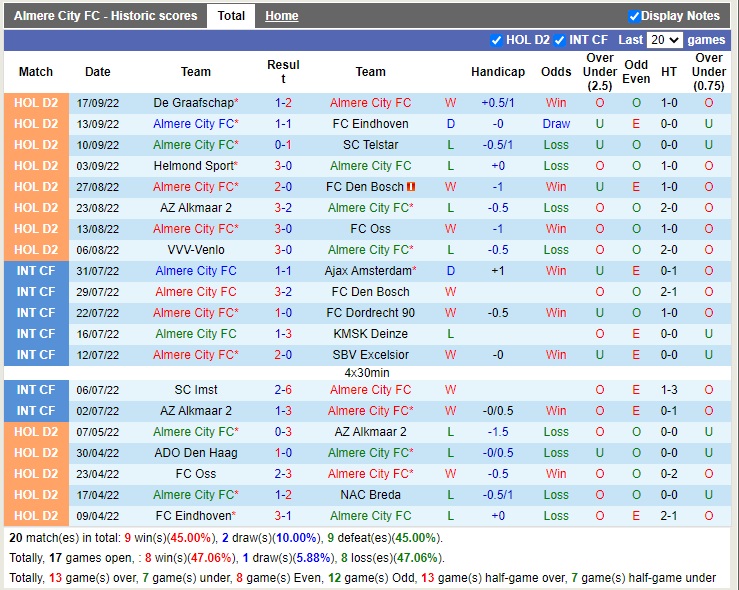739x590 pixels.
Task: Open the De Graafschap team link
Action: point(193,103)
